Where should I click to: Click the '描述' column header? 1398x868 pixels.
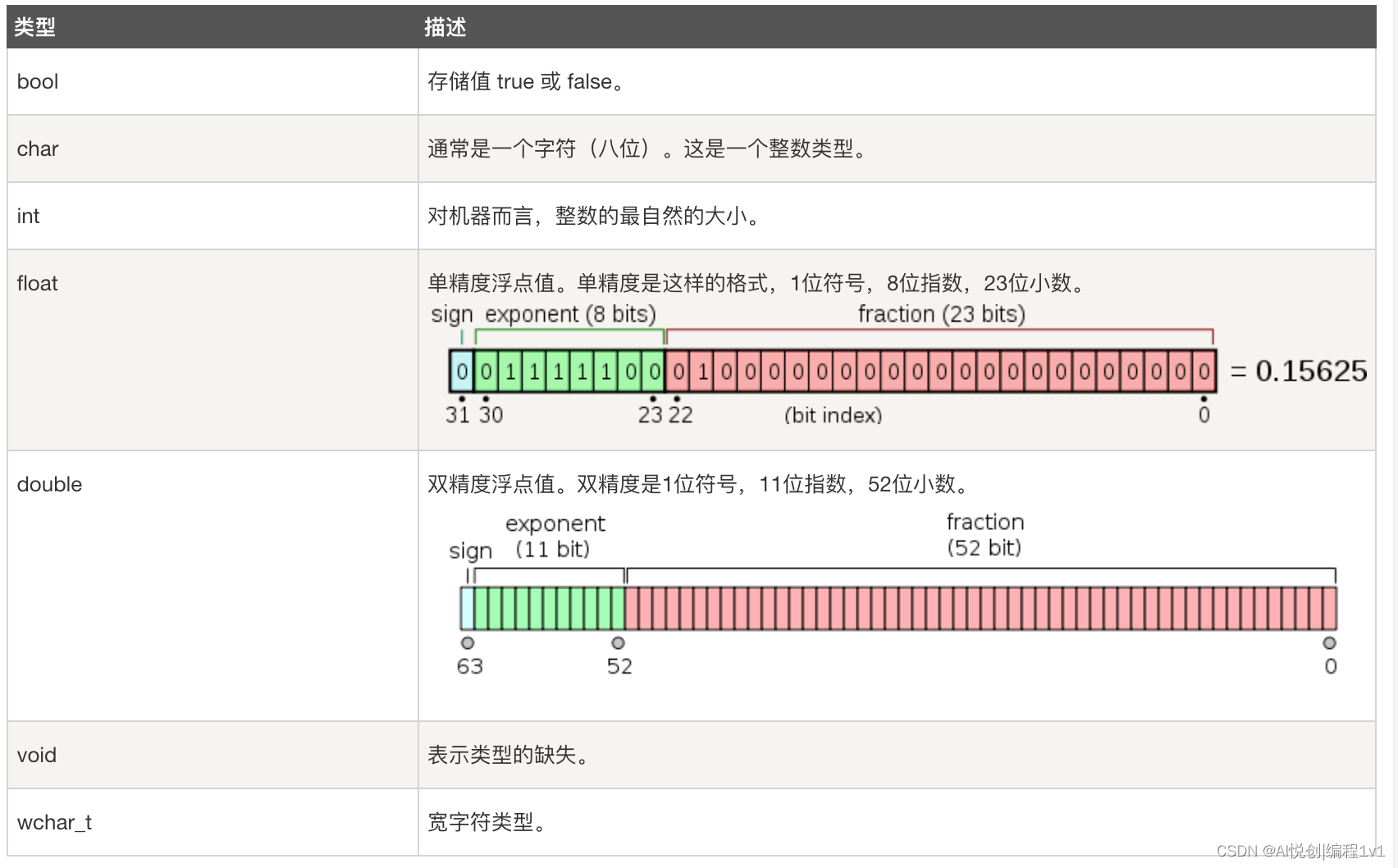pyautogui.click(x=897, y=27)
